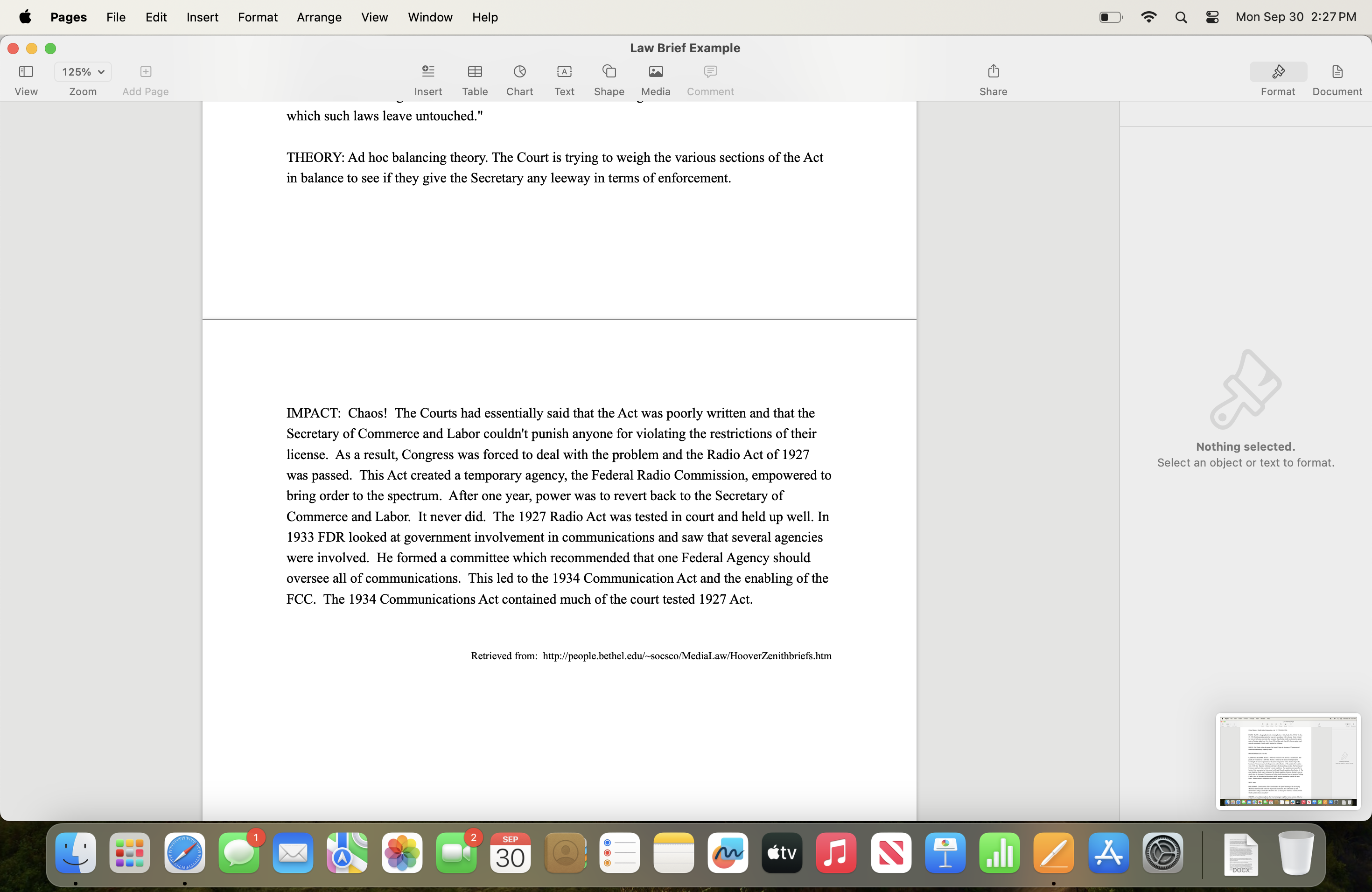Open Spotlight search in the menu bar
1372x892 pixels.
pyautogui.click(x=1180, y=17)
